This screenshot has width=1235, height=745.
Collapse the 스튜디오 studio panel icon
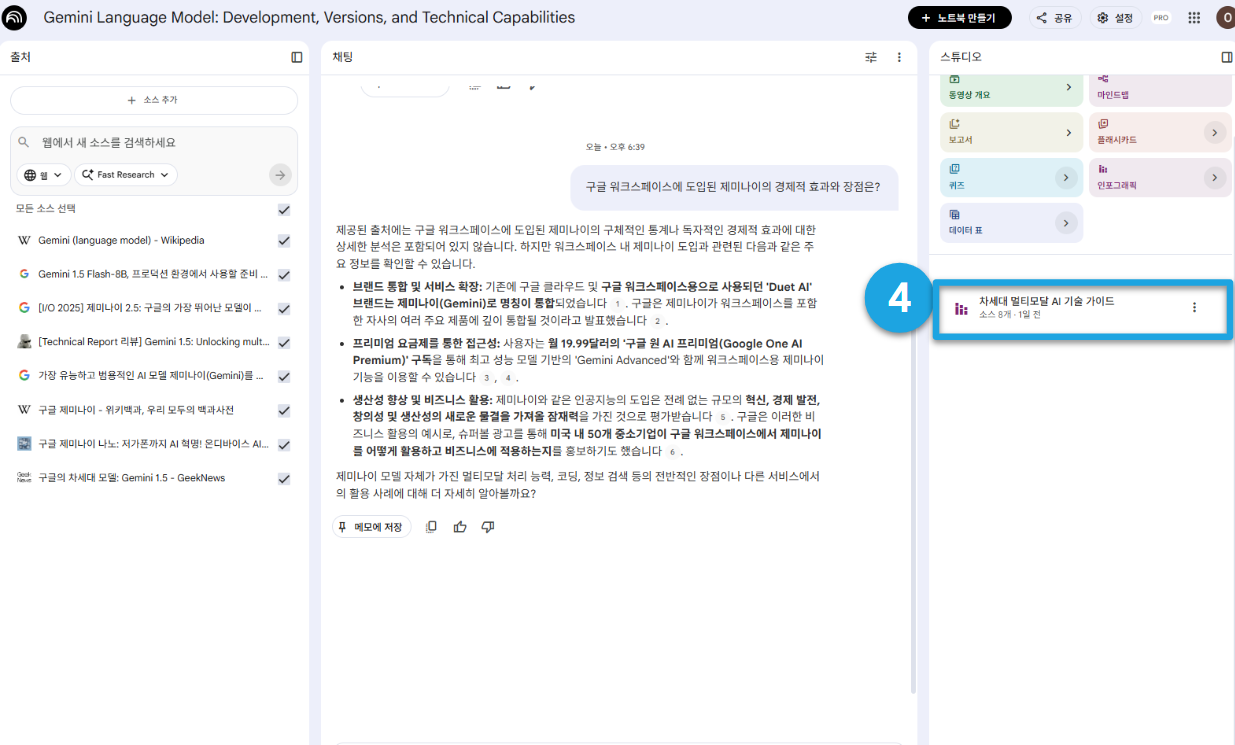point(1227,57)
